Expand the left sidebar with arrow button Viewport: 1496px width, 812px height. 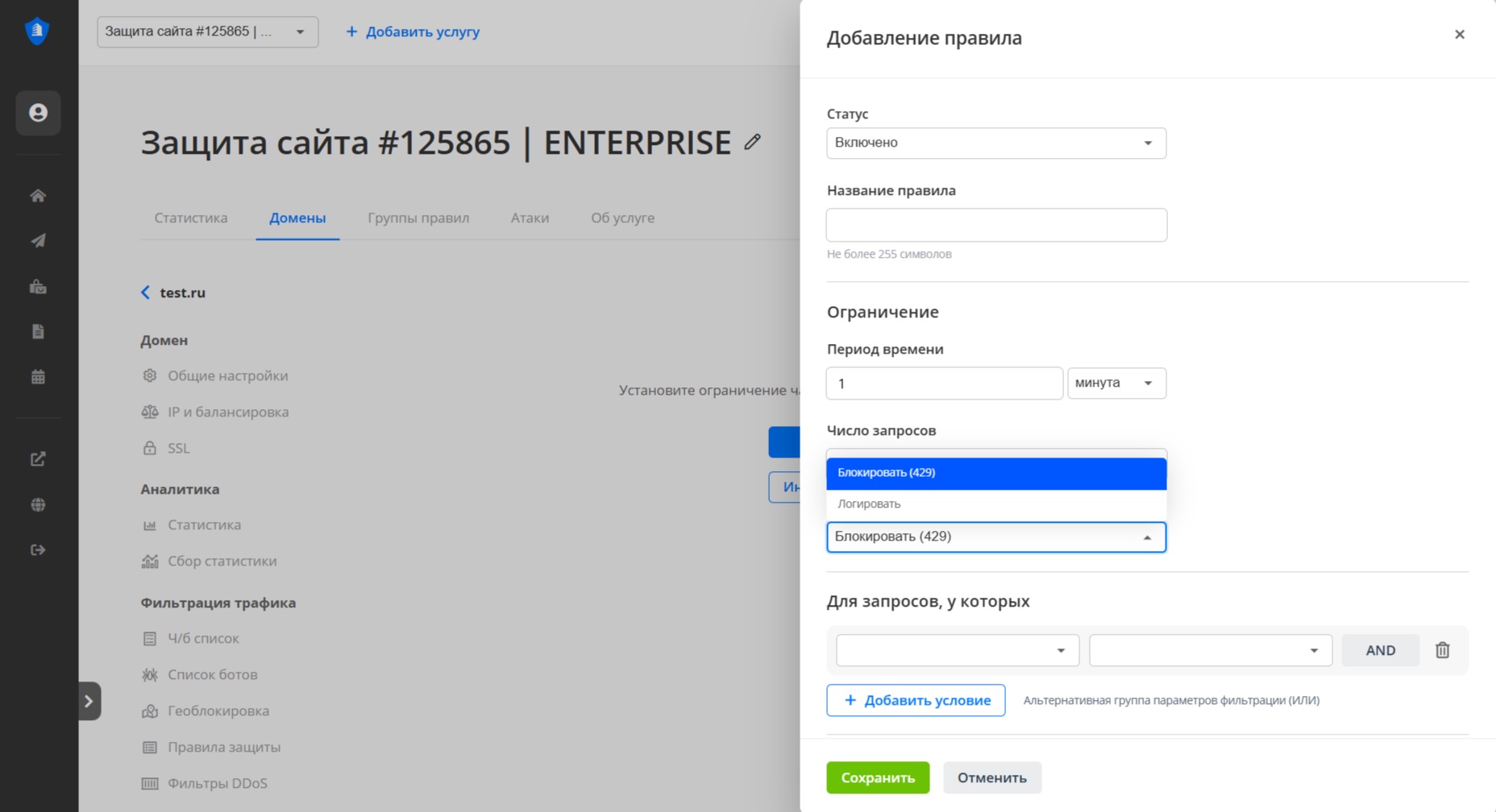tap(89, 701)
